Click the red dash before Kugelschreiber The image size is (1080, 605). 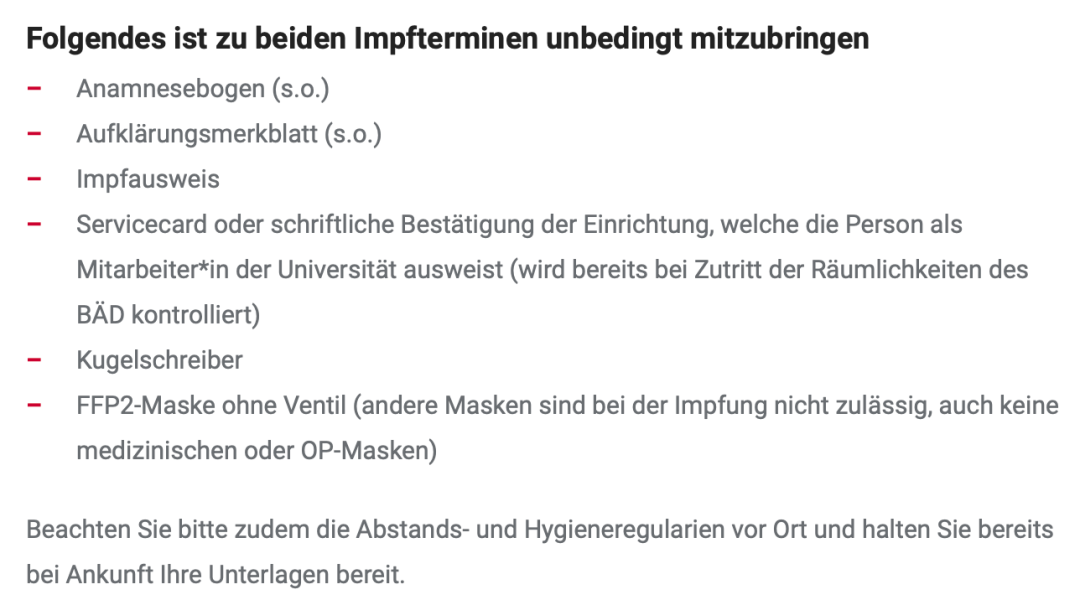point(34,360)
